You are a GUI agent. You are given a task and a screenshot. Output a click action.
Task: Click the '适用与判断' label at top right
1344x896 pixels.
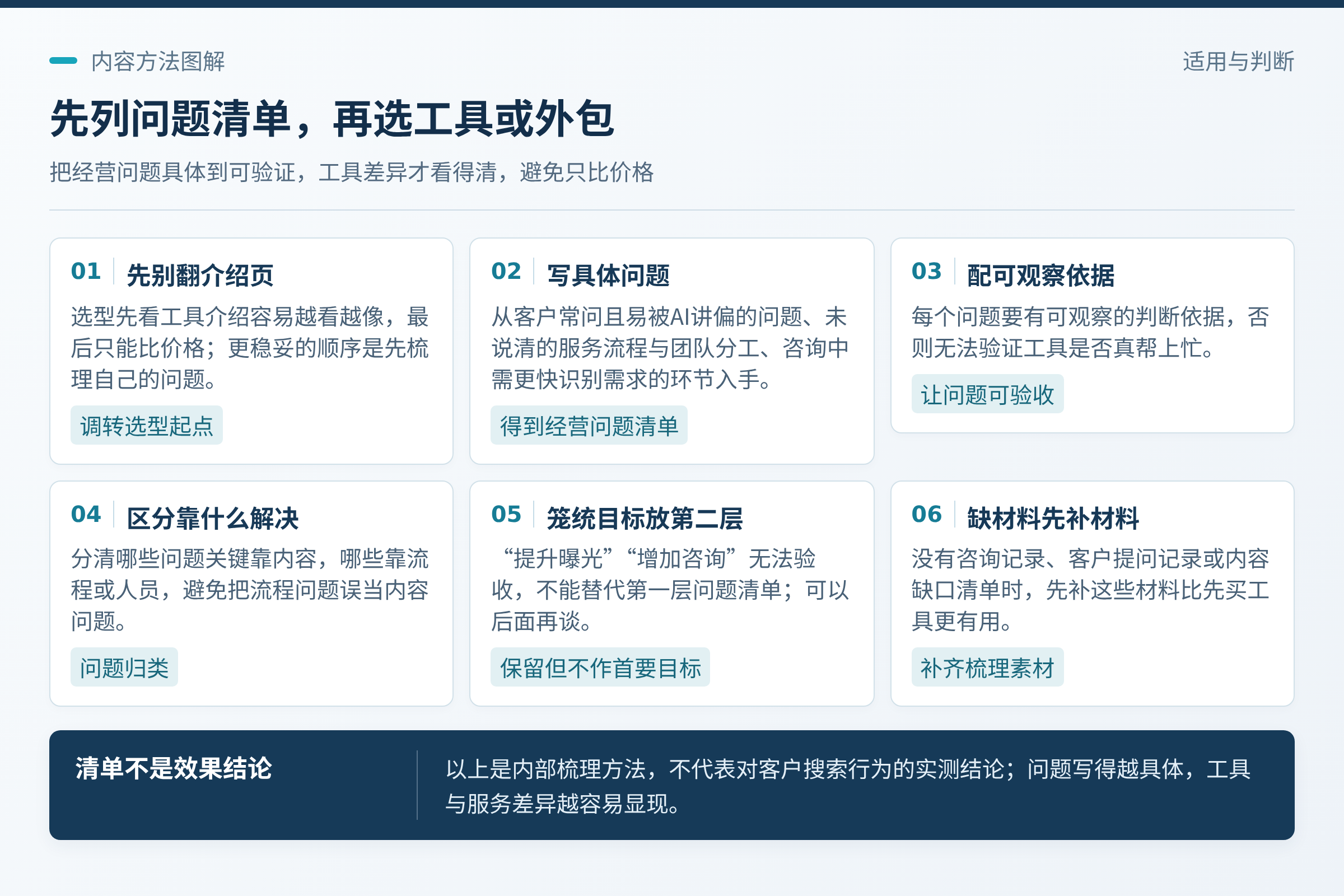(x=1238, y=61)
